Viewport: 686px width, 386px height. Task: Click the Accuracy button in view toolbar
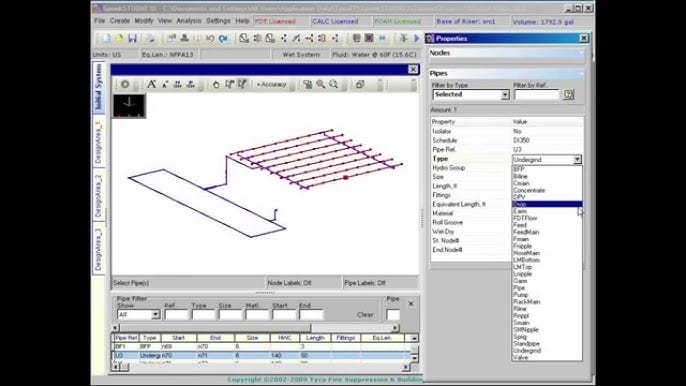click(271, 84)
